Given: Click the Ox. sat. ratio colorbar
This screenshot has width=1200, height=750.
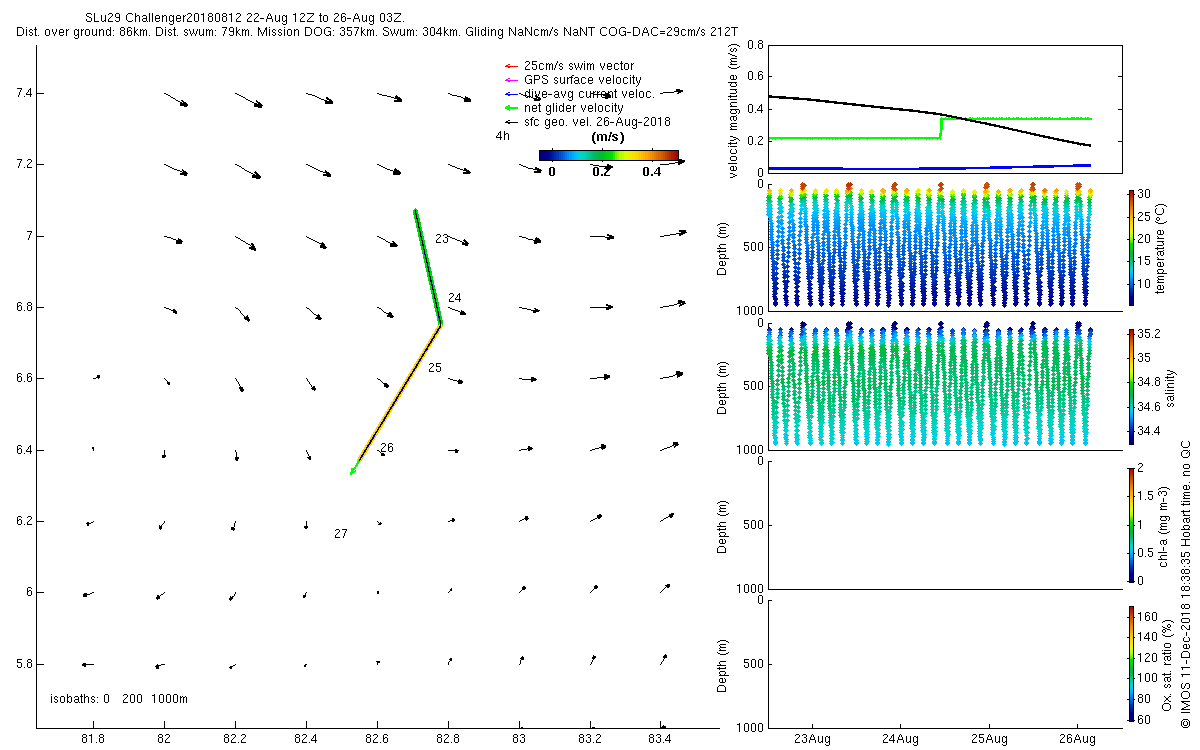Looking at the screenshot, I should 1131,664.
